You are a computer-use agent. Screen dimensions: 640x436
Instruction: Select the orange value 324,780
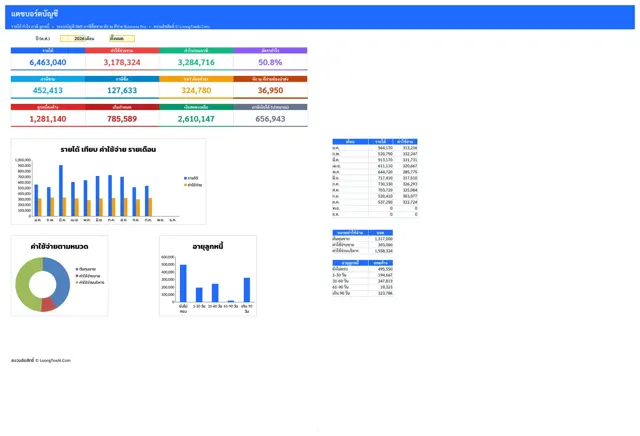(196, 91)
